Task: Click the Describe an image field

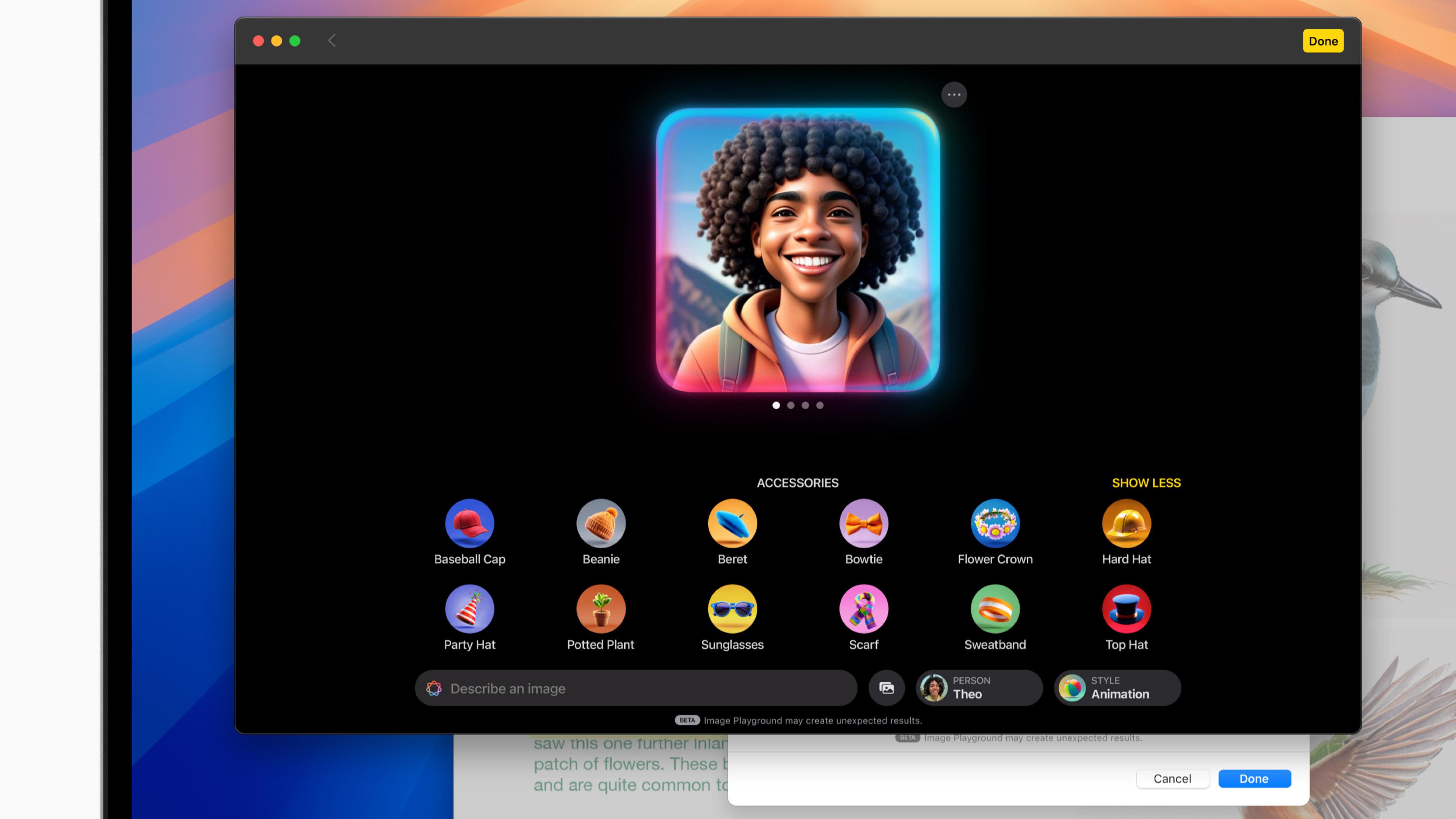Action: [622, 688]
